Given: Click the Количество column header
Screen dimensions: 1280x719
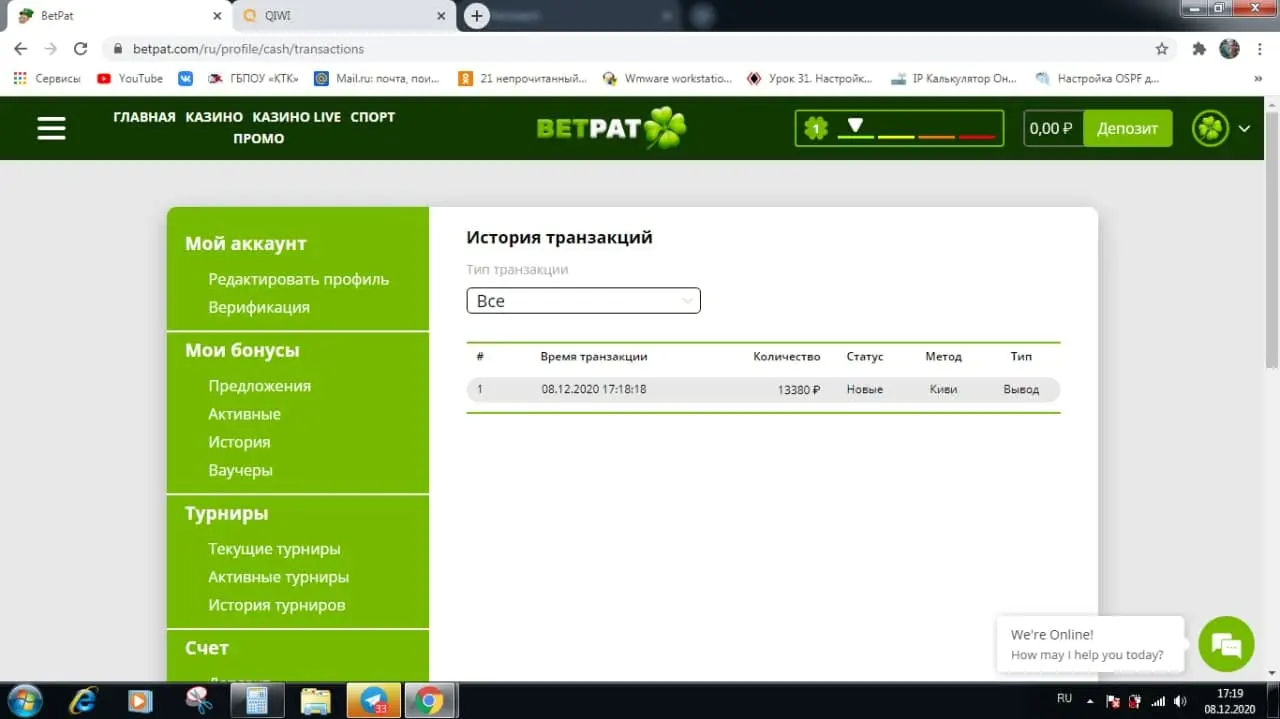Looking at the screenshot, I should click(787, 356).
